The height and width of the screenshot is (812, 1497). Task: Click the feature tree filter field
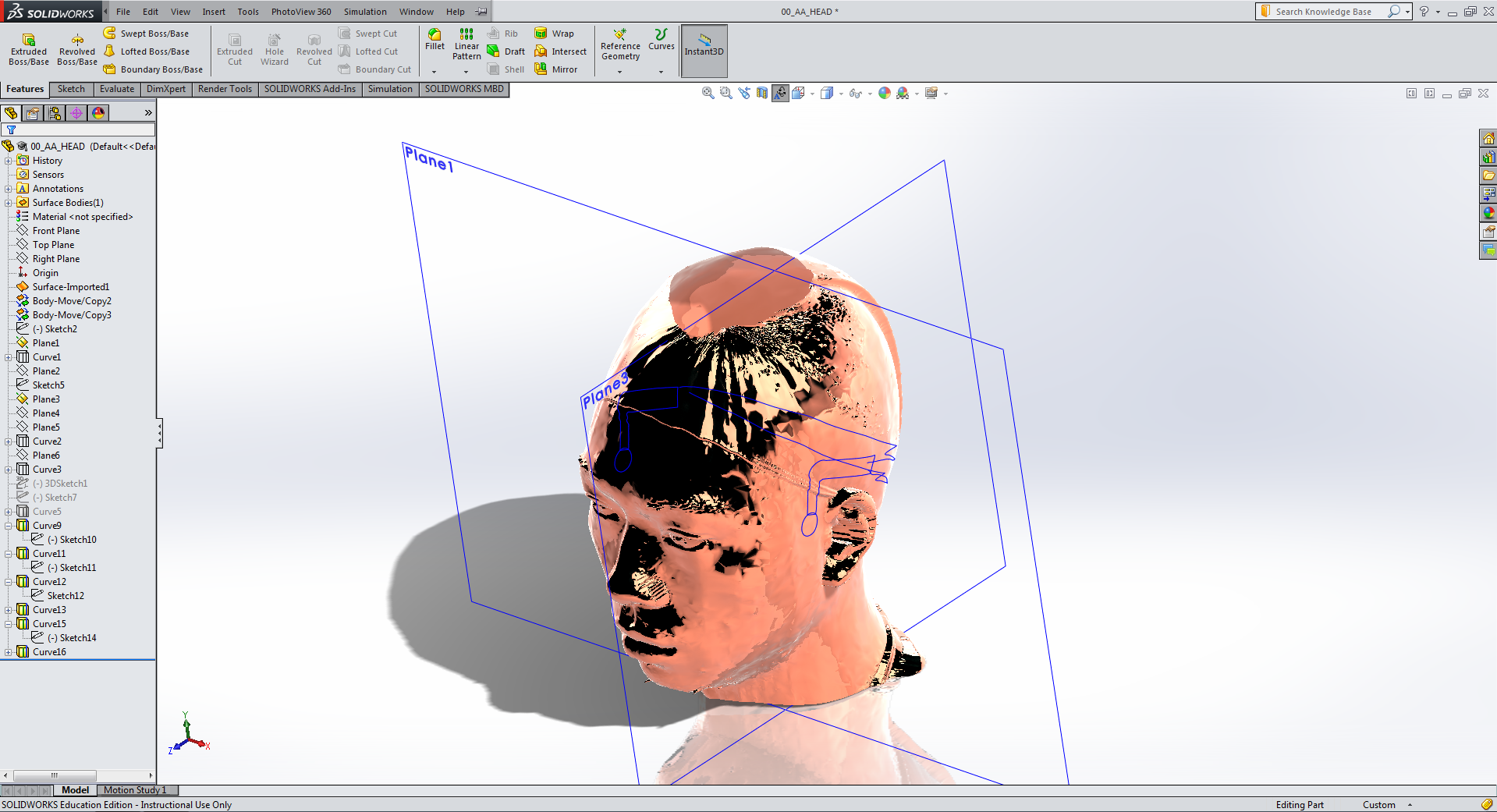pos(78,129)
